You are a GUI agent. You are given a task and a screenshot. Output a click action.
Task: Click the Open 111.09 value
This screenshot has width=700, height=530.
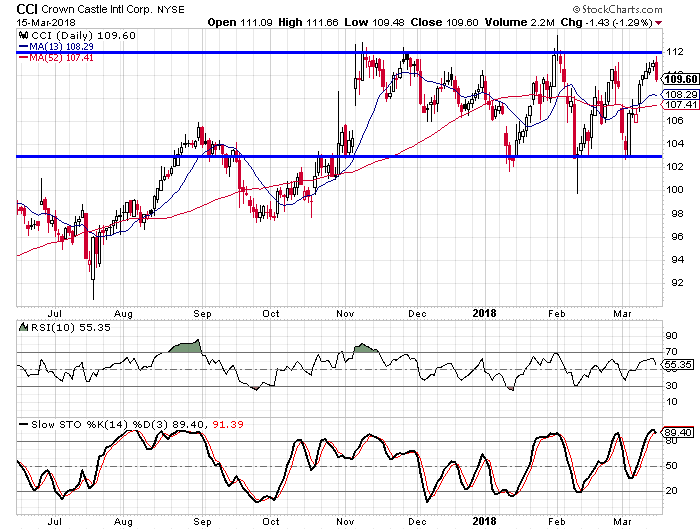(240, 22)
